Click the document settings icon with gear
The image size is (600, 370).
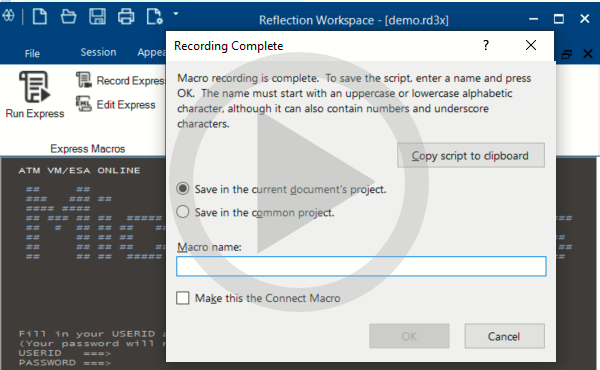pos(155,17)
